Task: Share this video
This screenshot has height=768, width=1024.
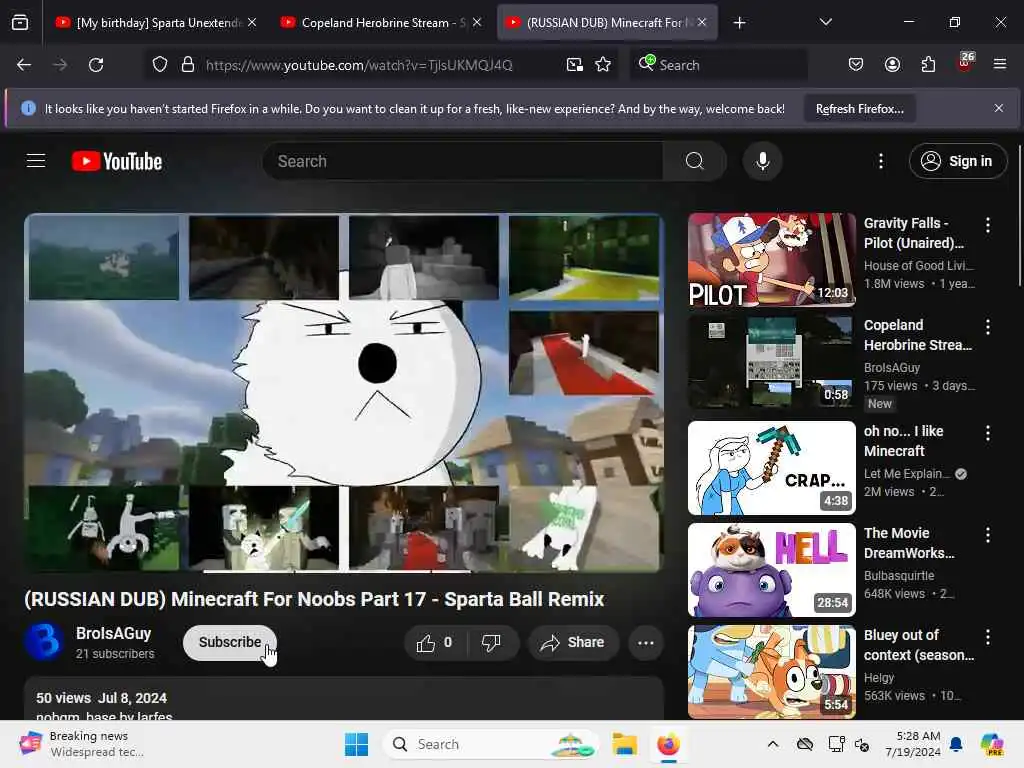Action: pos(573,643)
